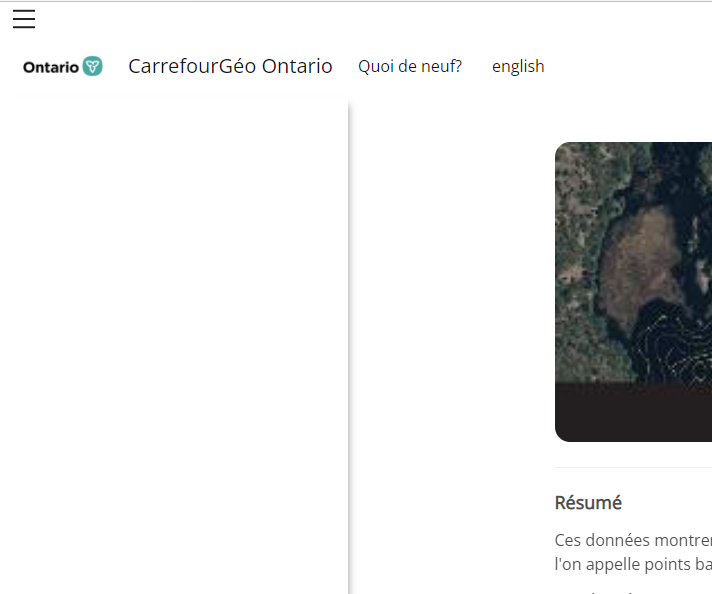712x594 pixels.
Task: Open the Quoi de neuf? menu item
Action: coord(410,66)
